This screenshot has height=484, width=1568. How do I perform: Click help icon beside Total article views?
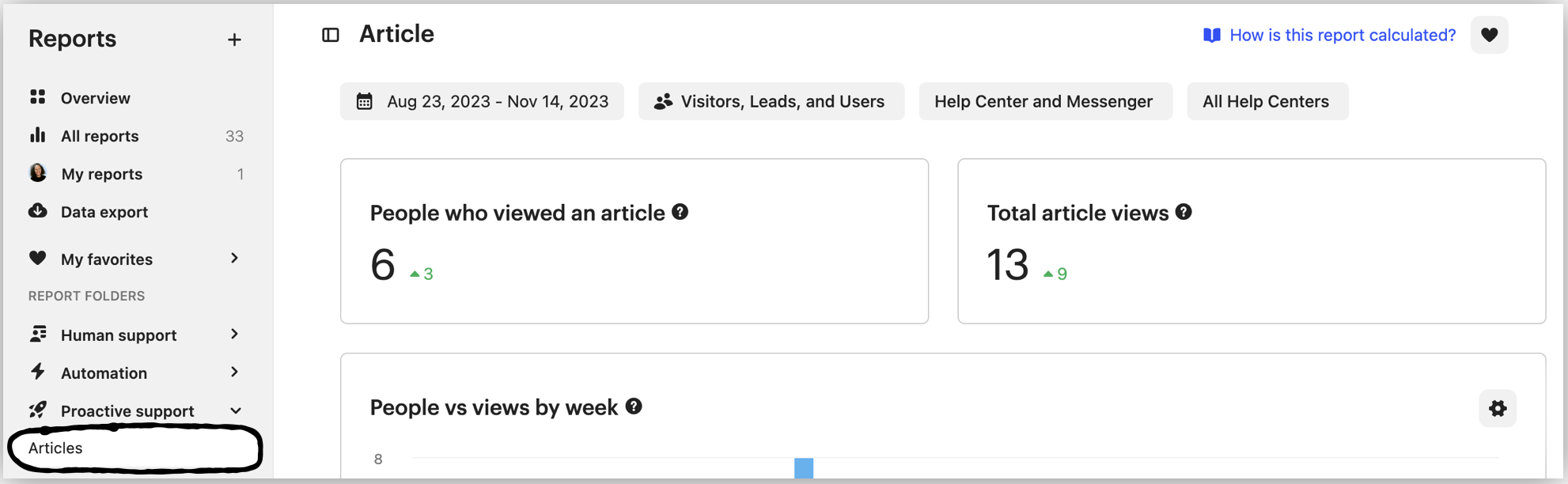coord(1184,212)
